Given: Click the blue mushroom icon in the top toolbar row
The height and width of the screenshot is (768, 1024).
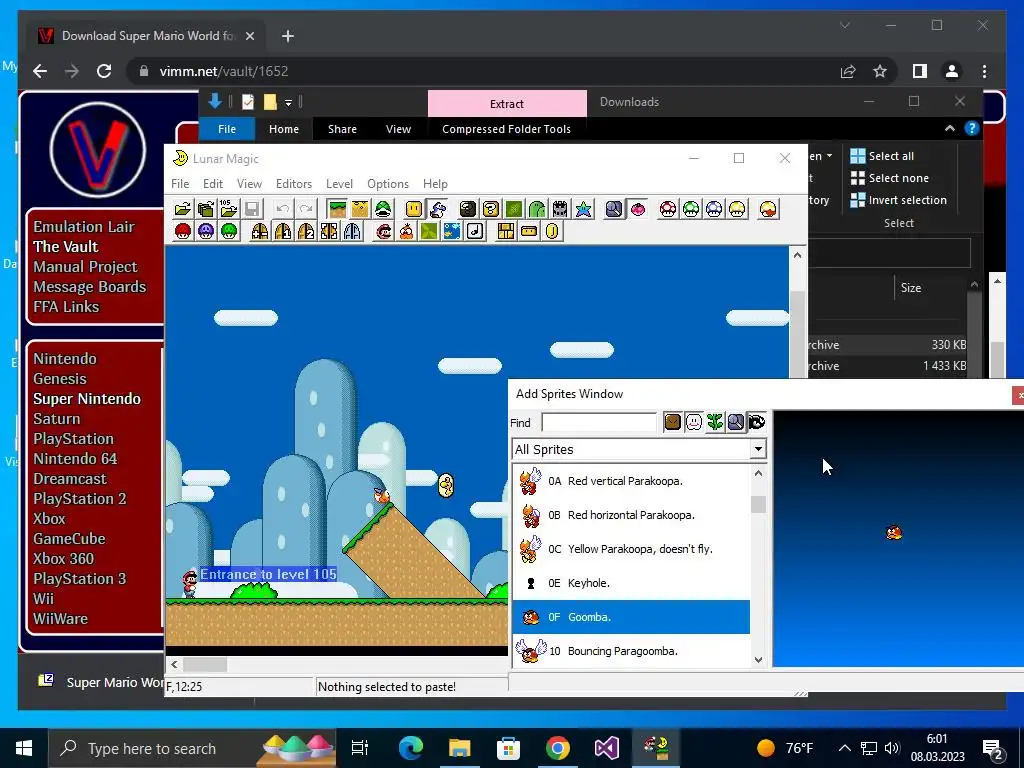Looking at the screenshot, I should [x=714, y=209].
